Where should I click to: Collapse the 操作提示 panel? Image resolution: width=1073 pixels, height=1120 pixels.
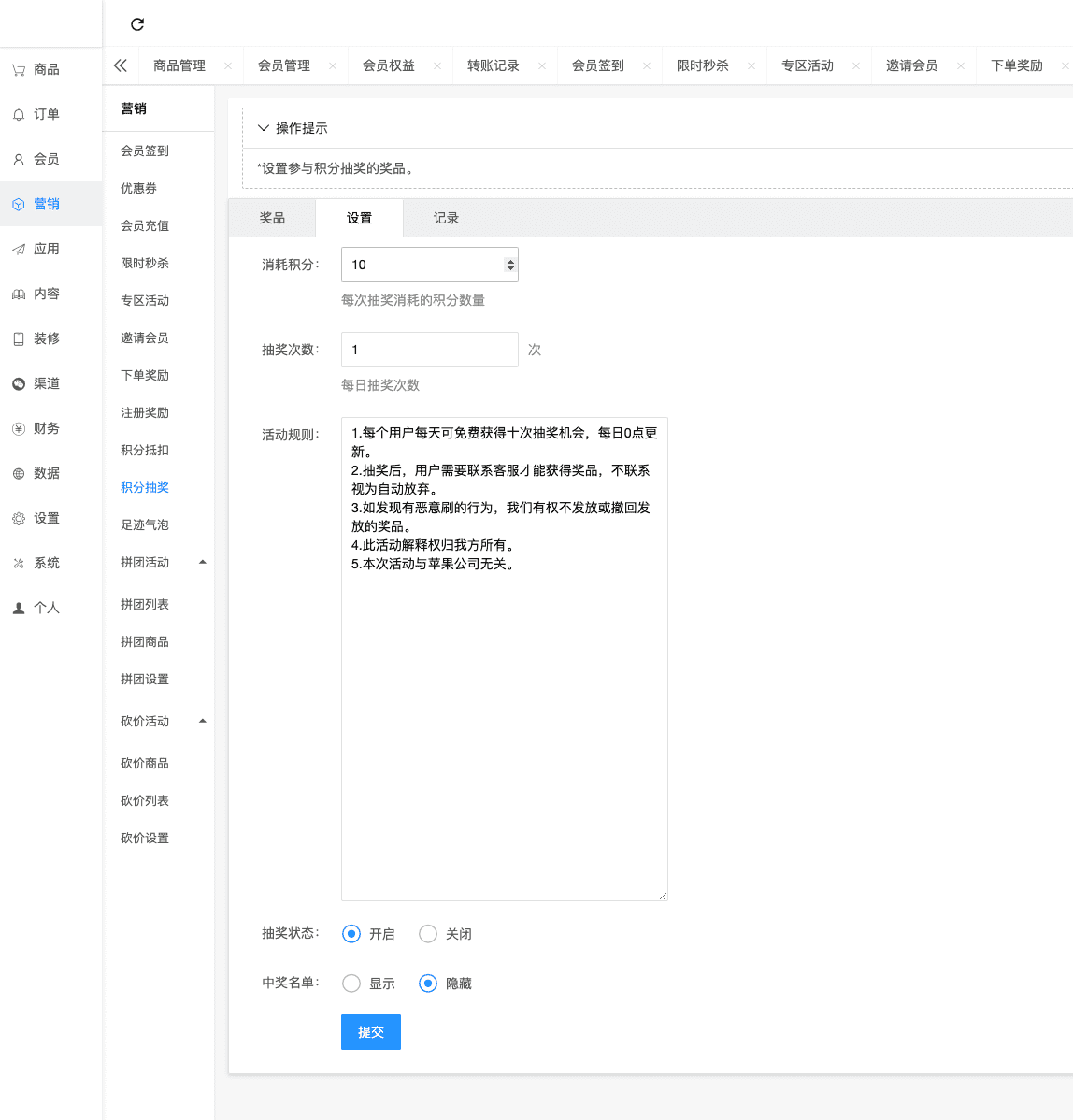tap(264, 128)
